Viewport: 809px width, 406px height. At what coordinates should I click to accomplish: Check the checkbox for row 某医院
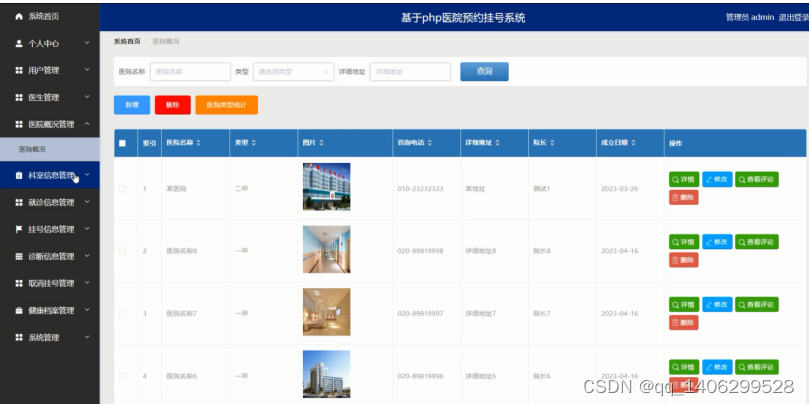pos(122,189)
